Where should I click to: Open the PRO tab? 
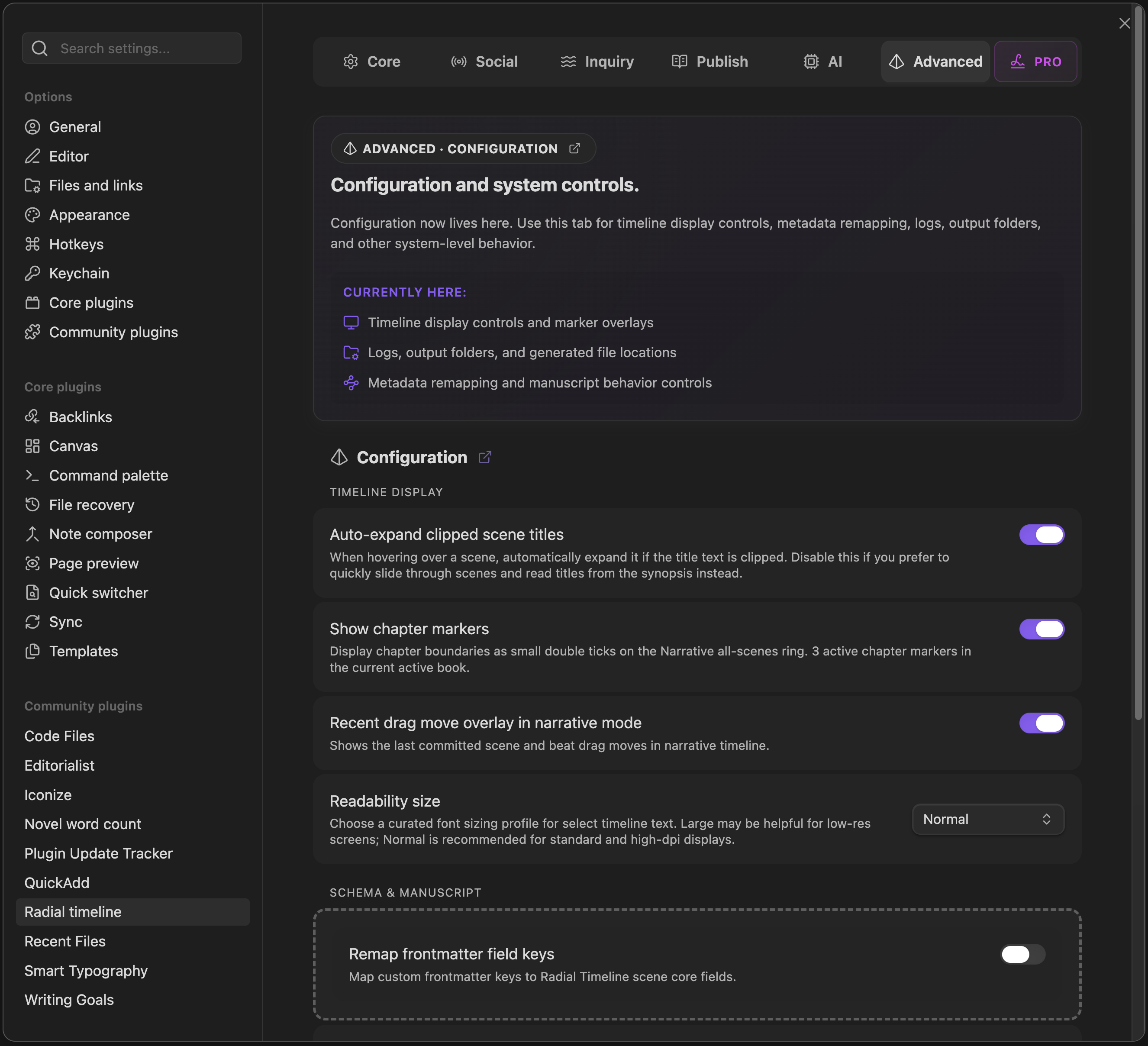point(1035,61)
